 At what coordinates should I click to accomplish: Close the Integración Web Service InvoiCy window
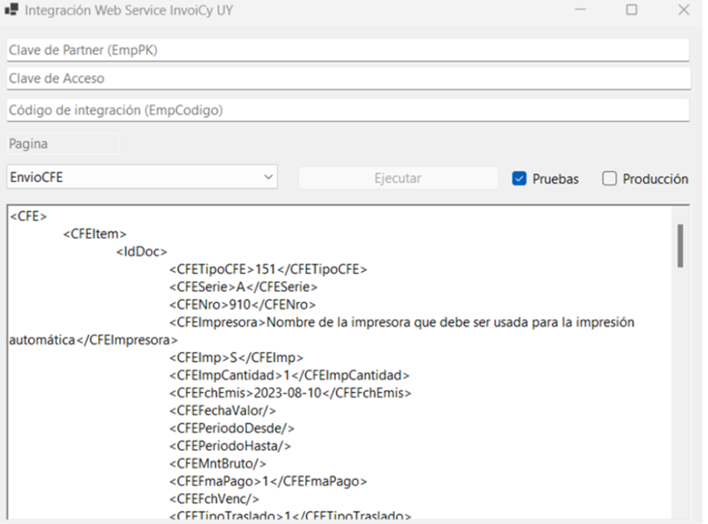(684, 9)
